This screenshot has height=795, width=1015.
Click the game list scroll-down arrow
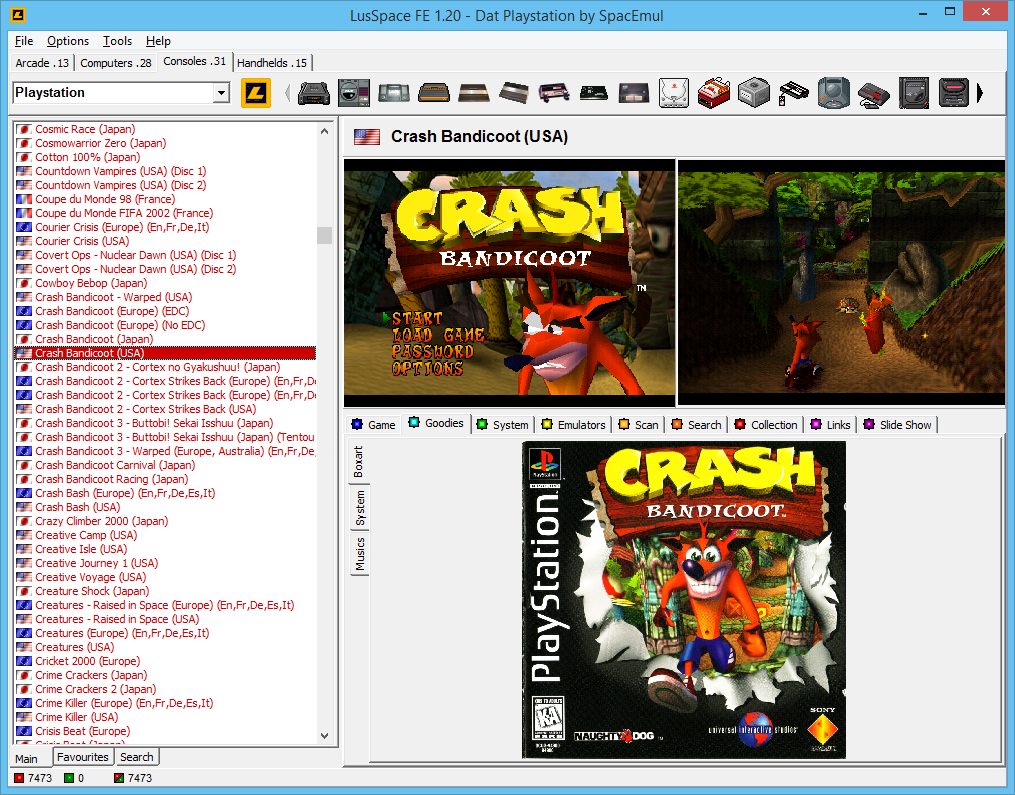pos(324,735)
